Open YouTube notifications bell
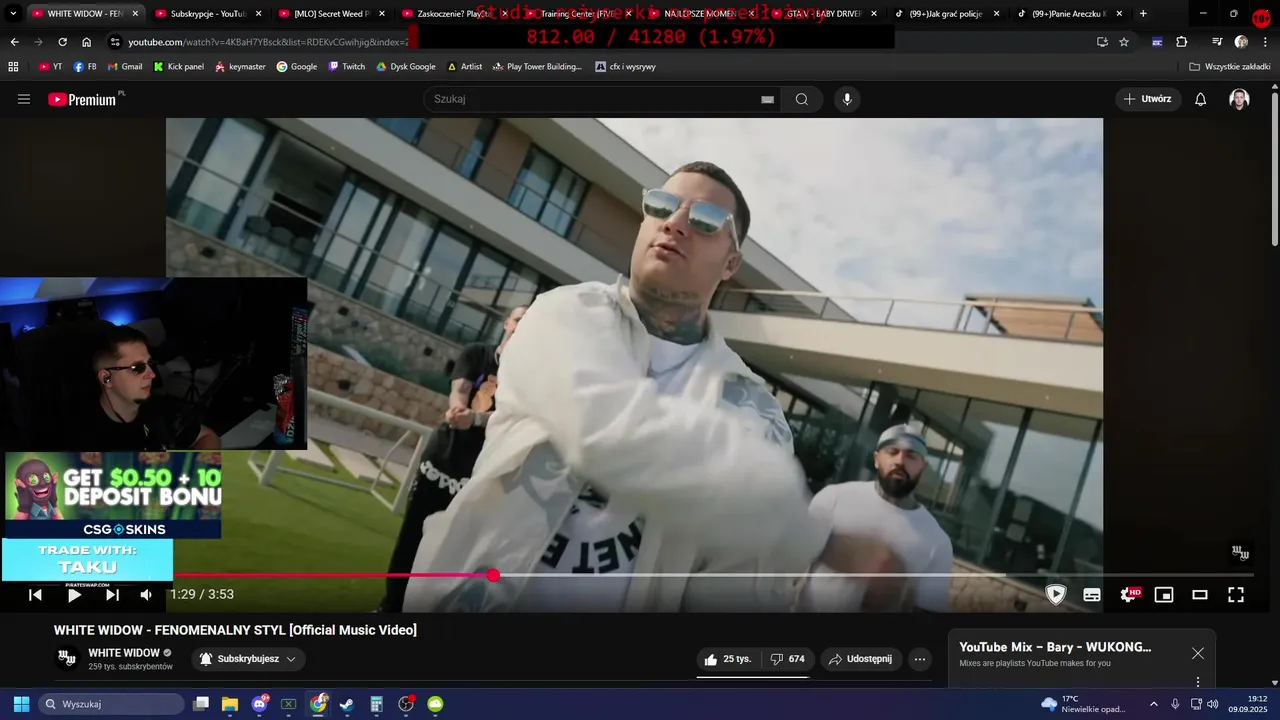This screenshot has height=720, width=1280. (1201, 99)
